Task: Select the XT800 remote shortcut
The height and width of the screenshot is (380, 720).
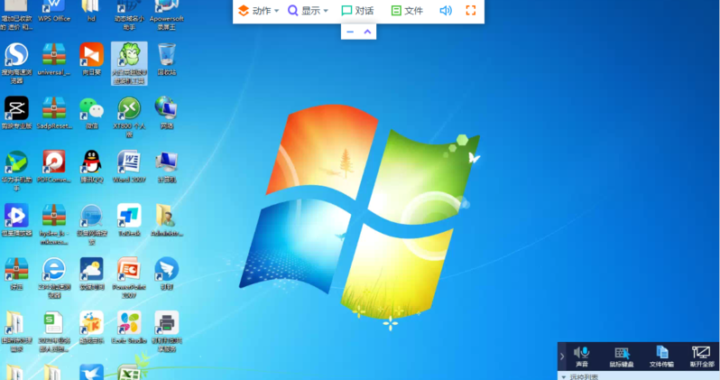Action: click(x=129, y=117)
